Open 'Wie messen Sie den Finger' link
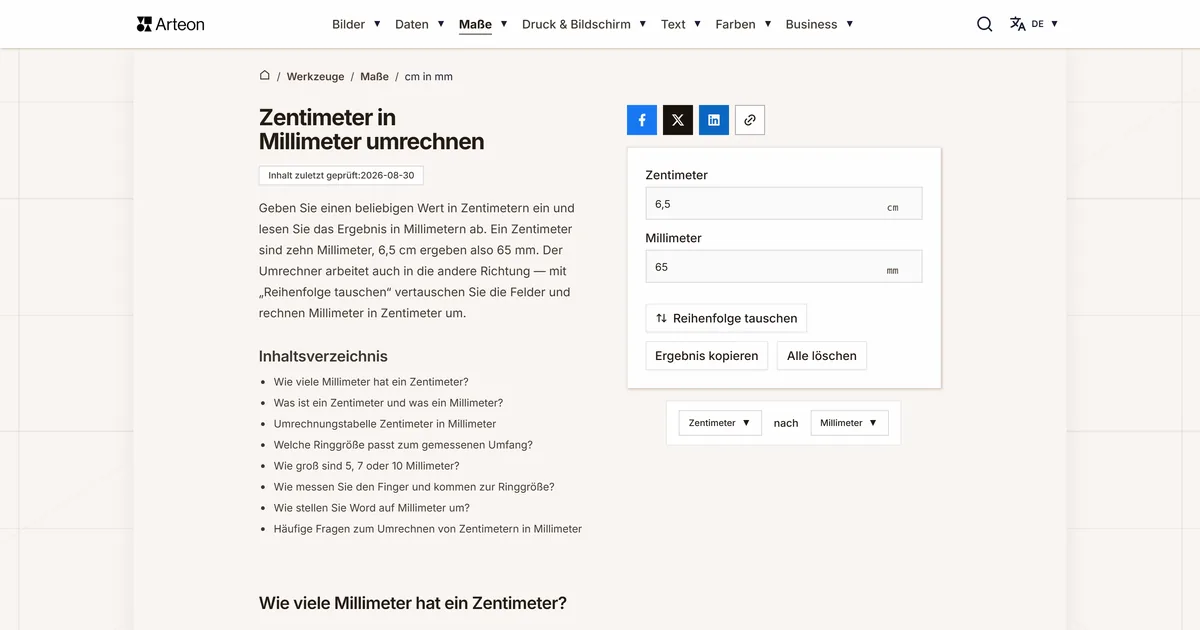1200x630 pixels. (x=414, y=487)
